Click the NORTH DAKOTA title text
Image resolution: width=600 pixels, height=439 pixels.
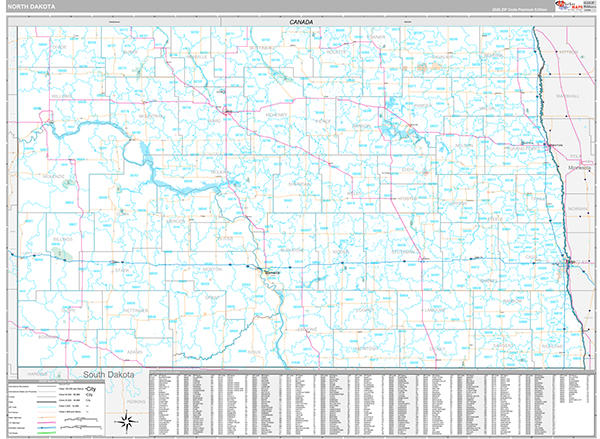(31, 7)
